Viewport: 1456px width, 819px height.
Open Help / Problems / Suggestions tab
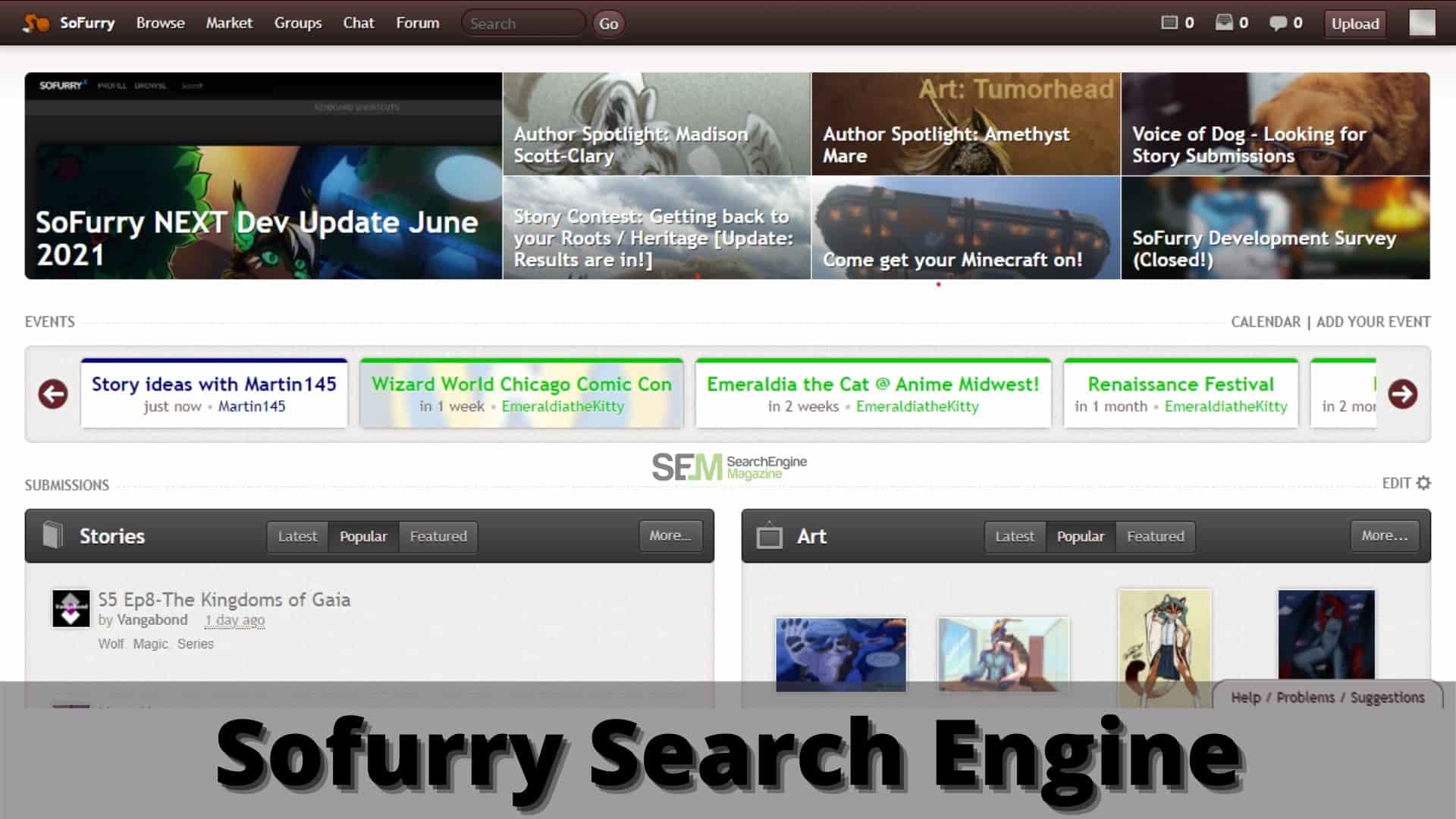1328,697
